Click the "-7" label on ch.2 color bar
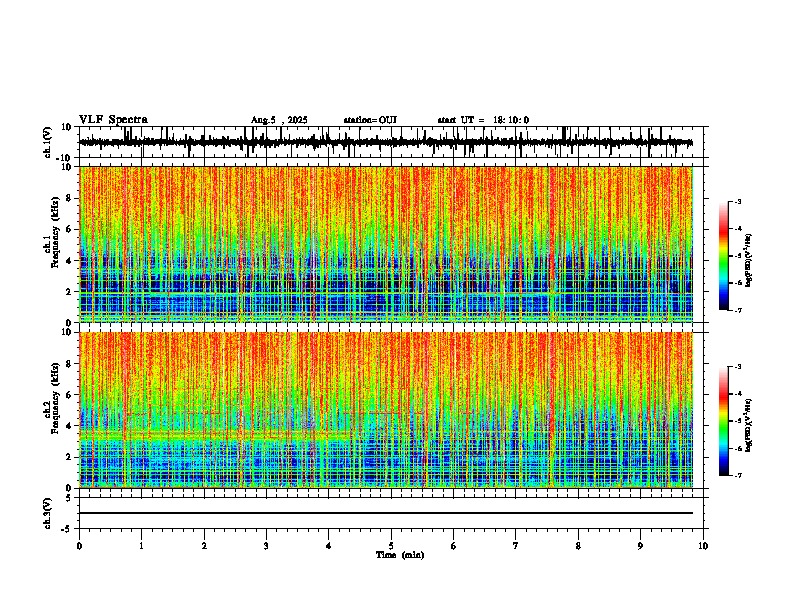This screenshot has width=792, height=612. (x=737, y=475)
